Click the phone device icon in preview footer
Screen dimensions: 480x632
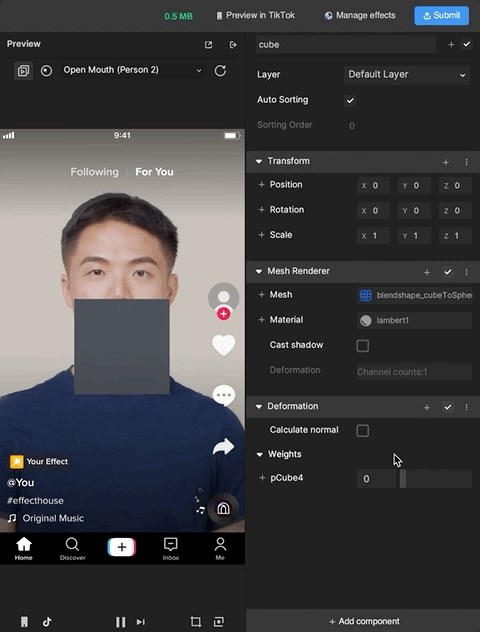(25, 622)
